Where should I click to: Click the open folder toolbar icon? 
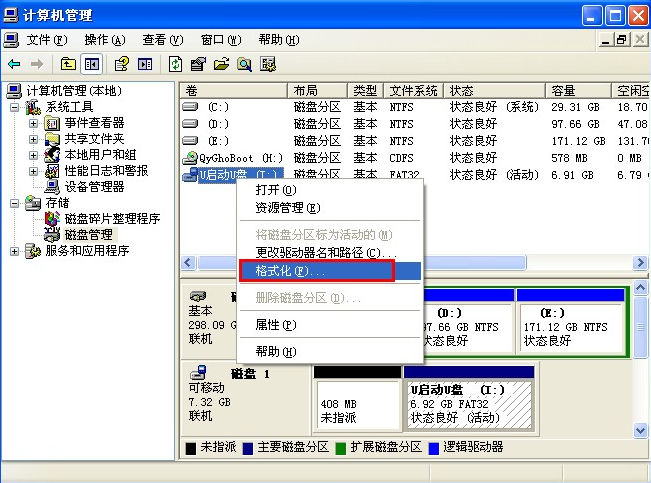(x=221, y=64)
